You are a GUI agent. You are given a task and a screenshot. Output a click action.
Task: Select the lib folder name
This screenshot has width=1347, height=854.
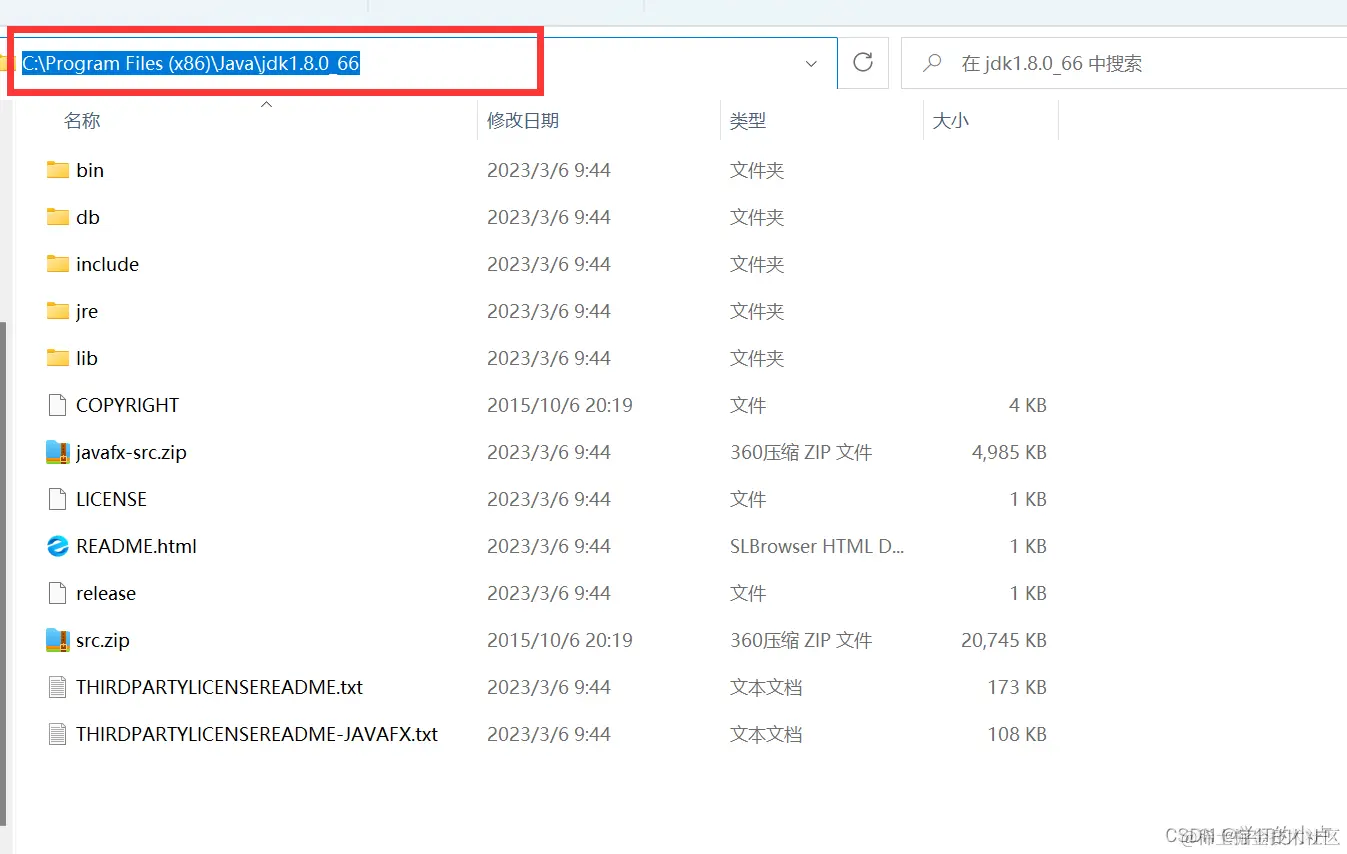(87, 358)
